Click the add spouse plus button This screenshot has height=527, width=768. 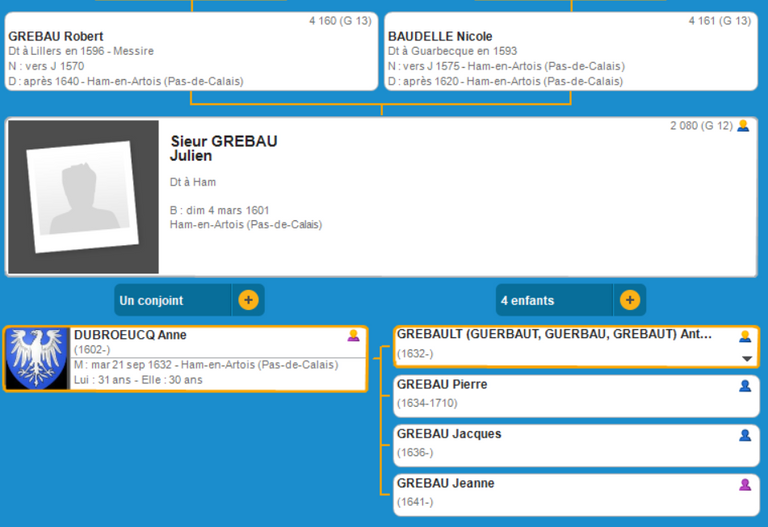coord(248,300)
